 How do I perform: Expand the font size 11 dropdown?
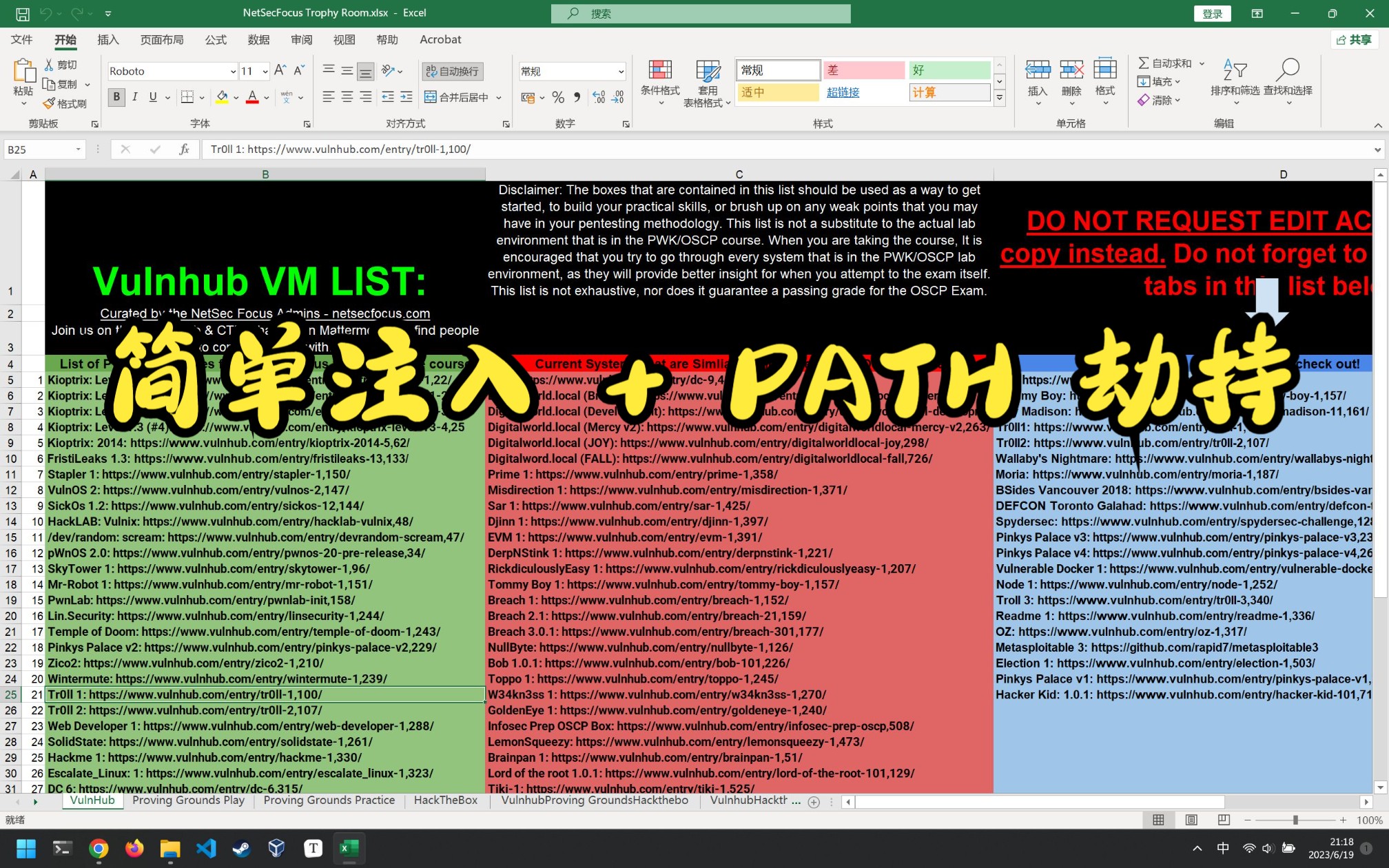pos(265,71)
